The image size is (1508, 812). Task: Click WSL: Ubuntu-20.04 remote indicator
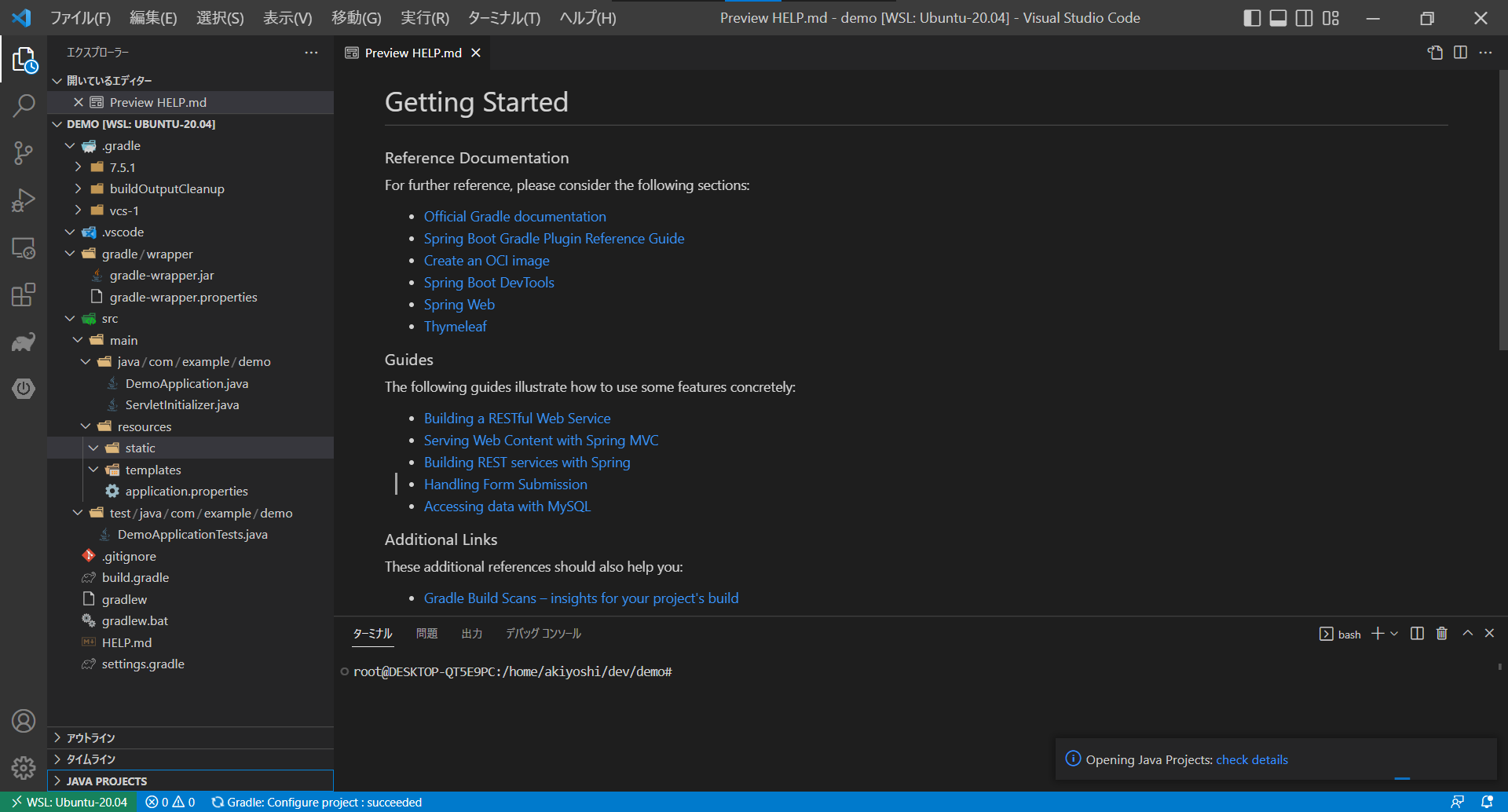pyautogui.click(x=69, y=802)
